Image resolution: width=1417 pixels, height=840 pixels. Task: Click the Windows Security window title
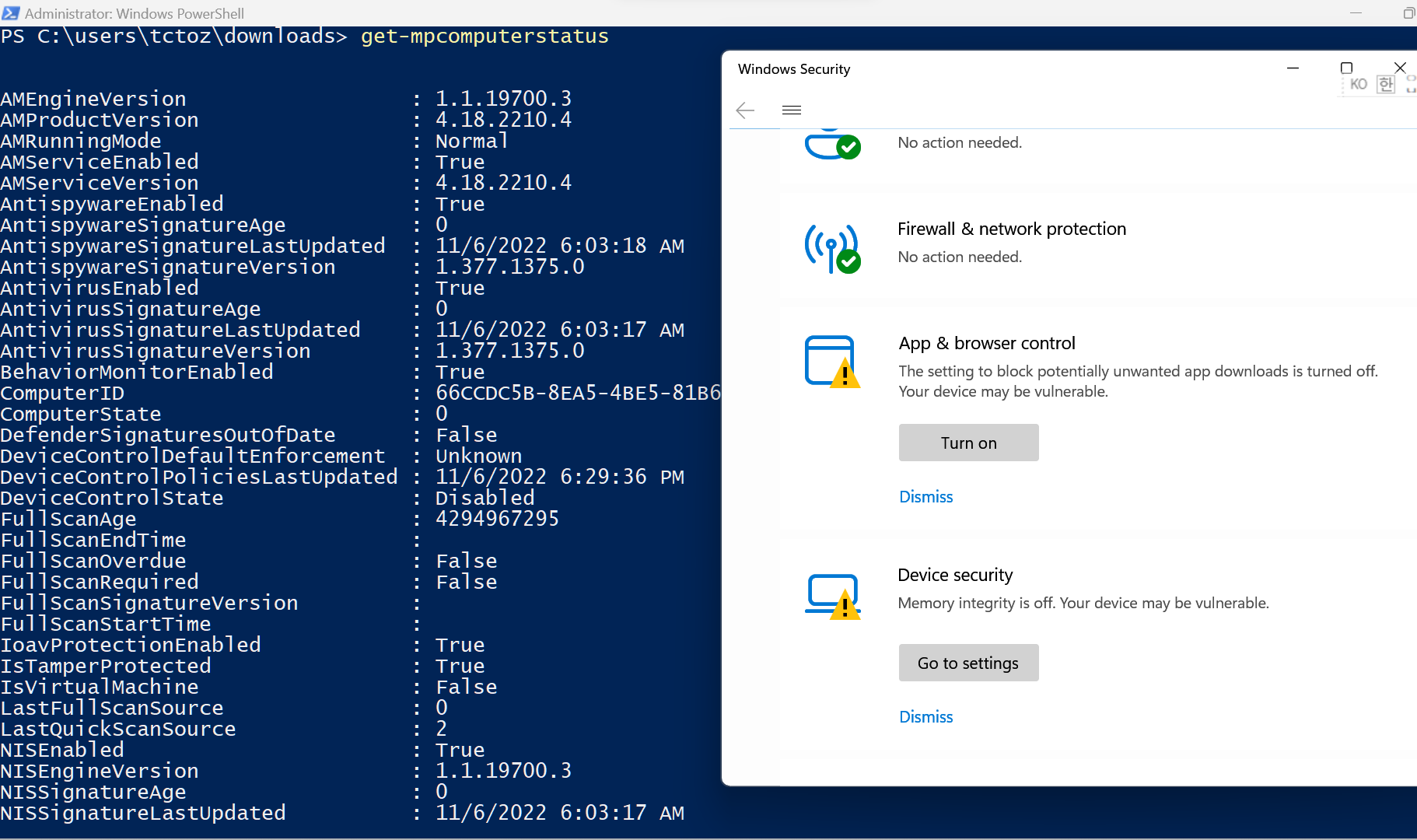coord(794,69)
